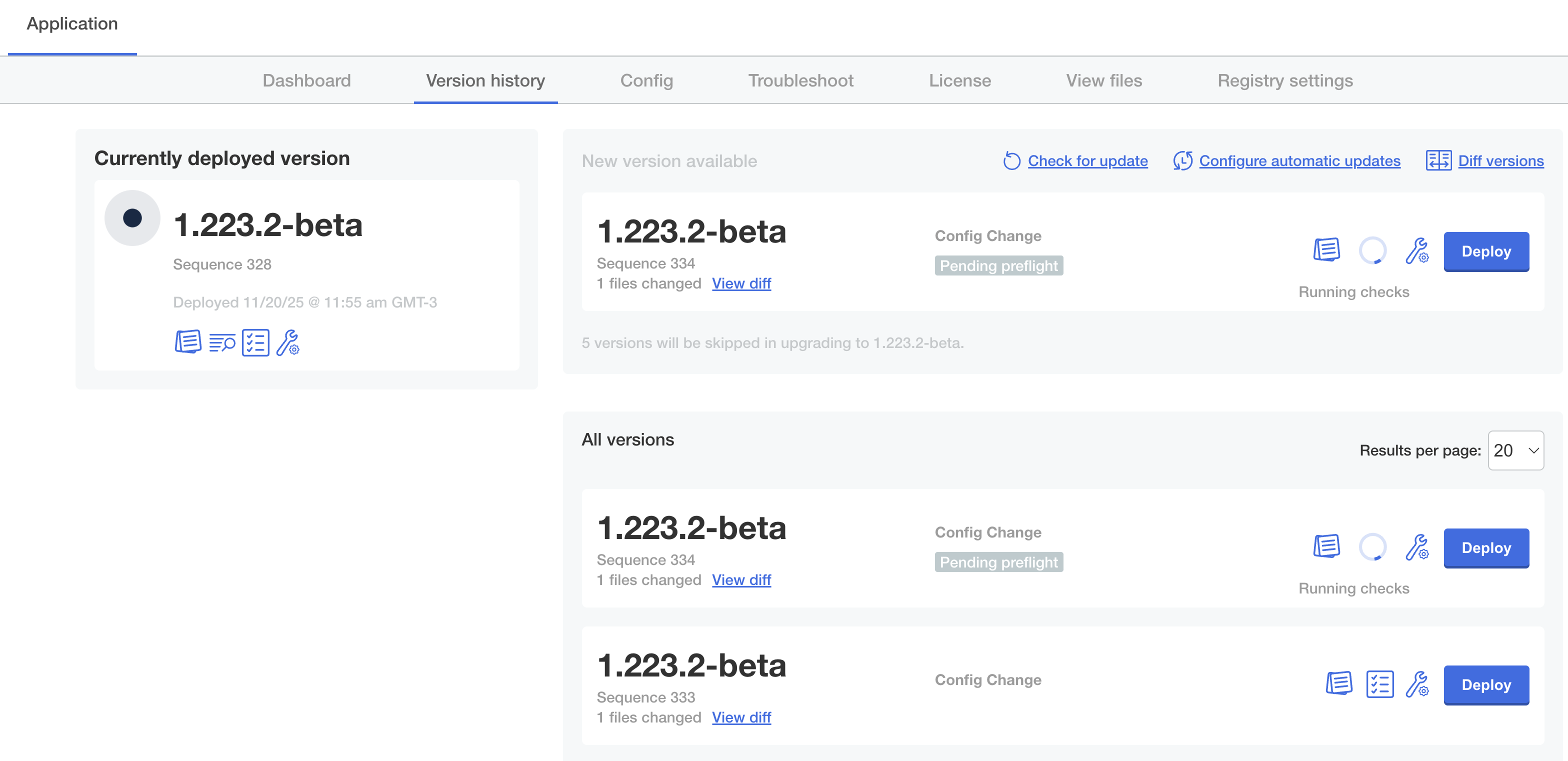The width and height of the screenshot is (1568, 761).
Task: Deploy Sequence 333 version
Action: [1485, 685]
